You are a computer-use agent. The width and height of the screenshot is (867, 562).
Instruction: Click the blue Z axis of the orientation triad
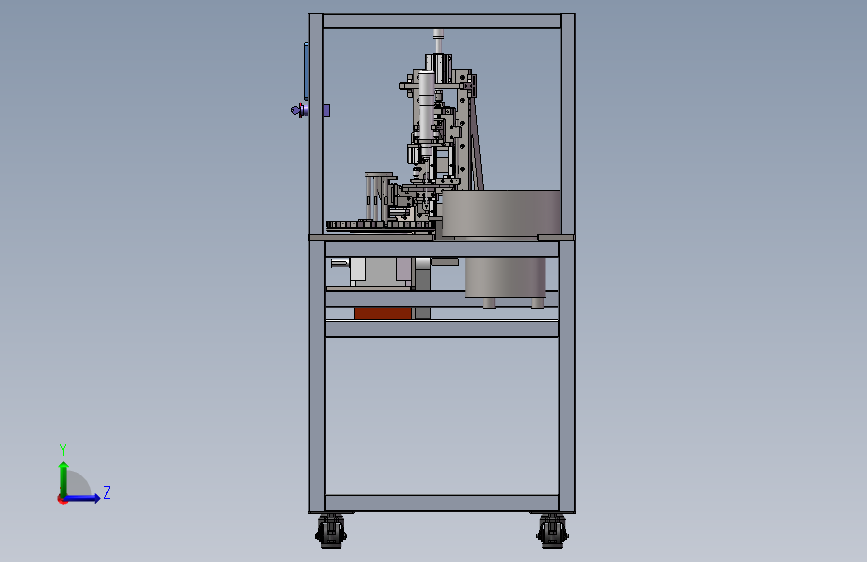[x=83, y=498]
